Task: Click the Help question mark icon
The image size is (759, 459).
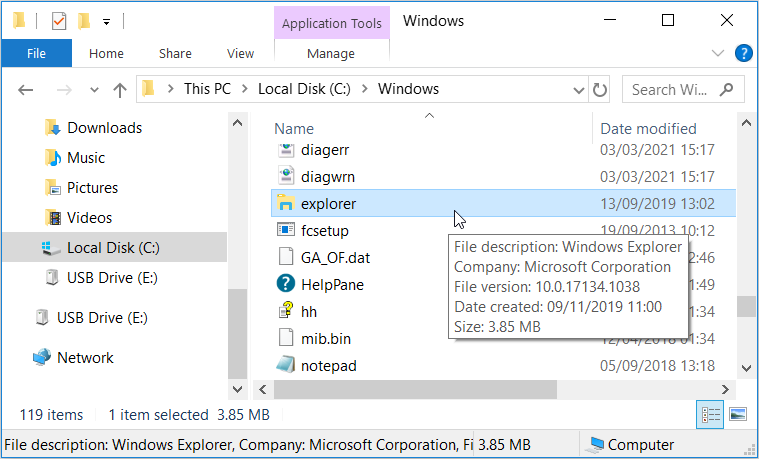Action: tap(743, 53)
